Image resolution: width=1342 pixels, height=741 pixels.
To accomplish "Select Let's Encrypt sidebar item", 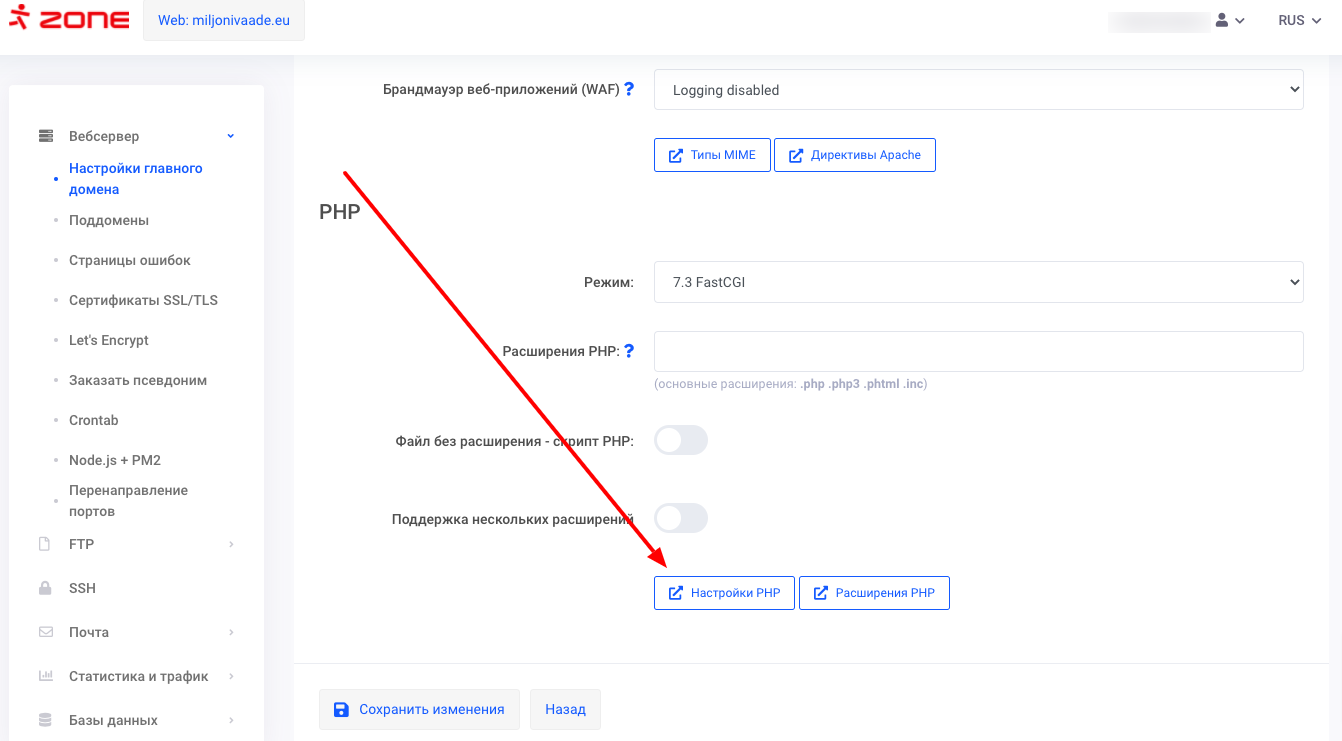I will click(109, 340).
